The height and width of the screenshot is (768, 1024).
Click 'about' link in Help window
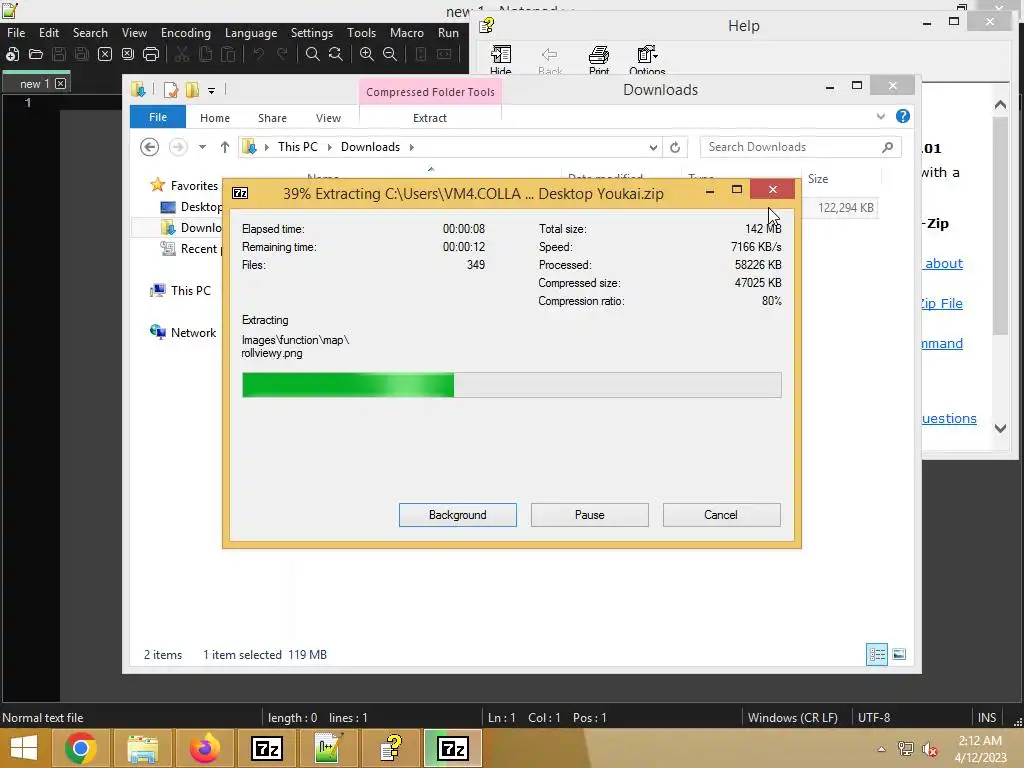tap(944, 263)
